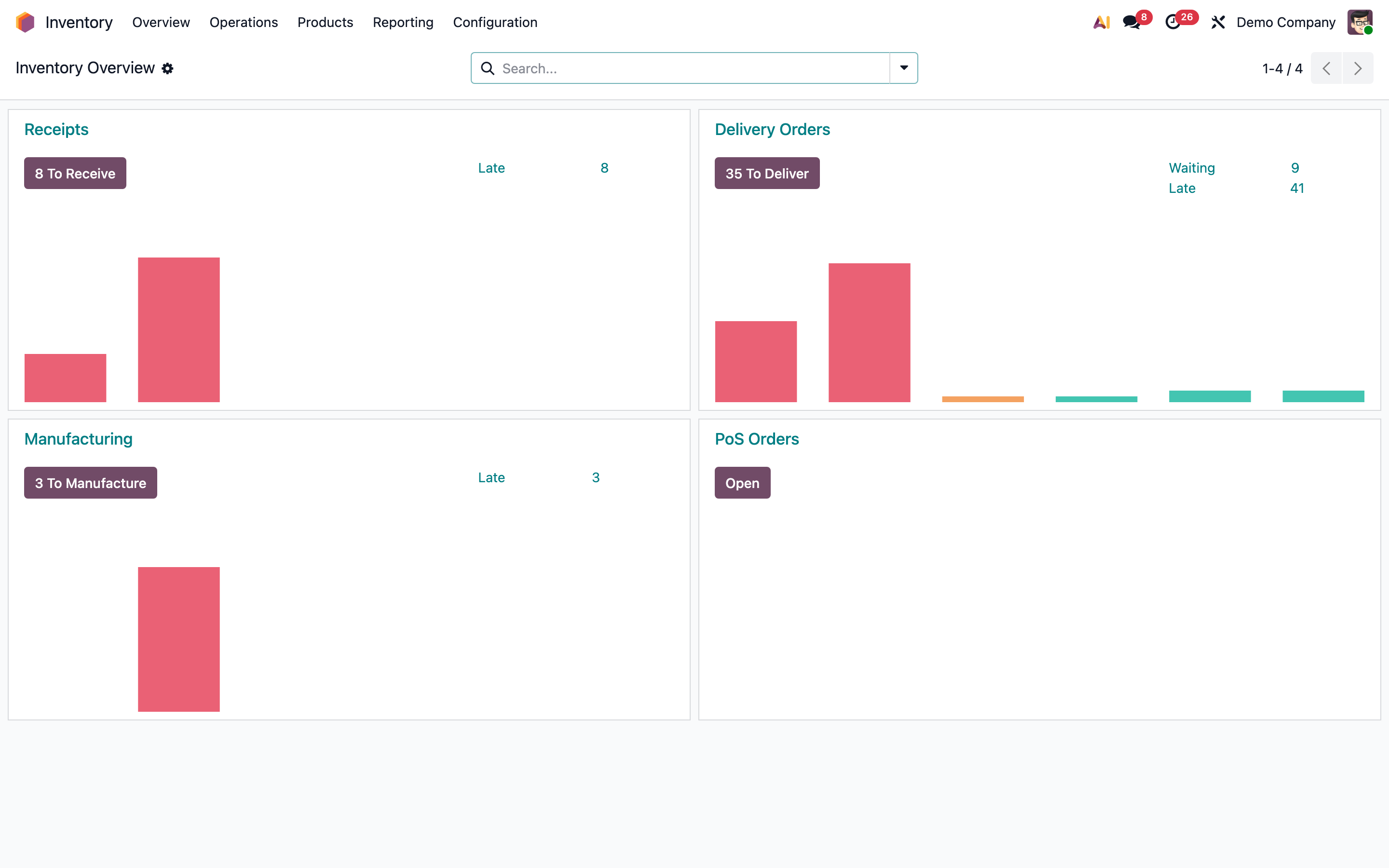Click the tallest red bar in Receipts chart

(178, 329)
